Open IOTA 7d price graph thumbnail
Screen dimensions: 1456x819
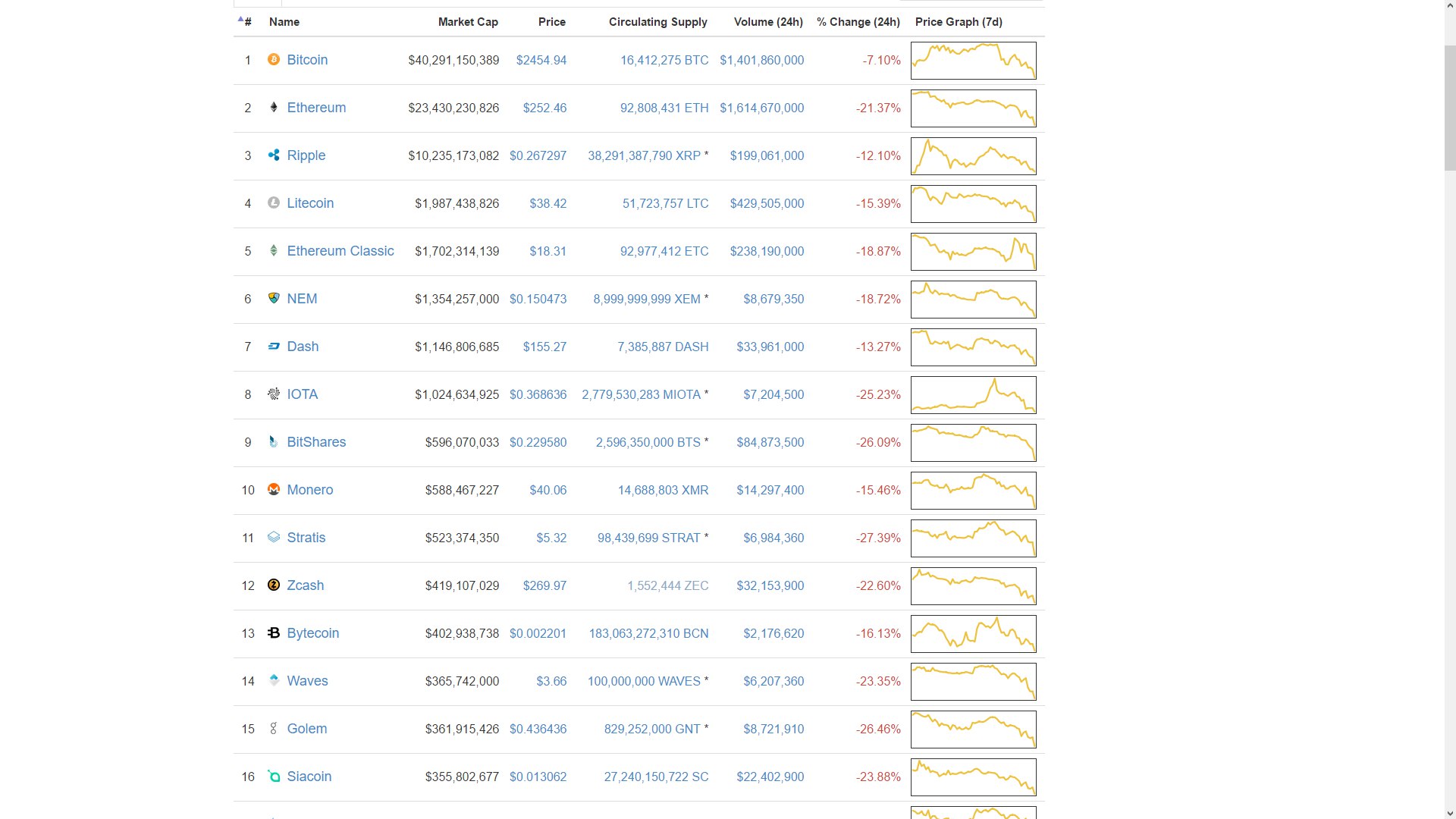click(x=974, y=395)
